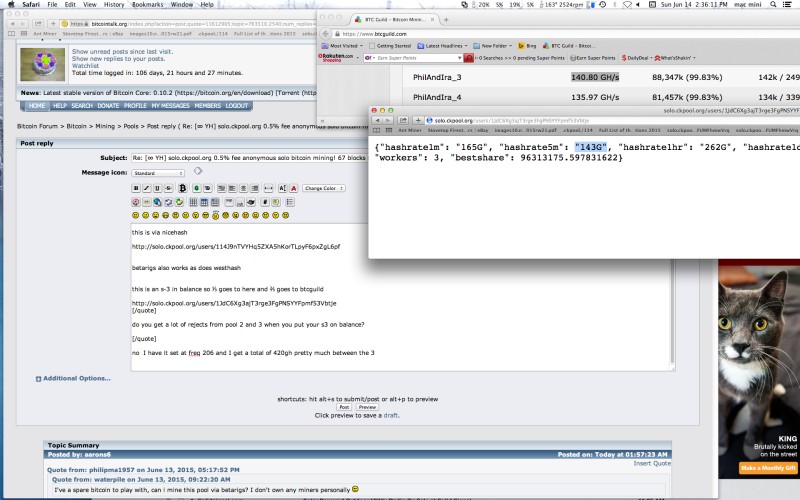Click the user avatar thumbnail
This screenshot has height=500, width=800.
[x=42, y=64]
